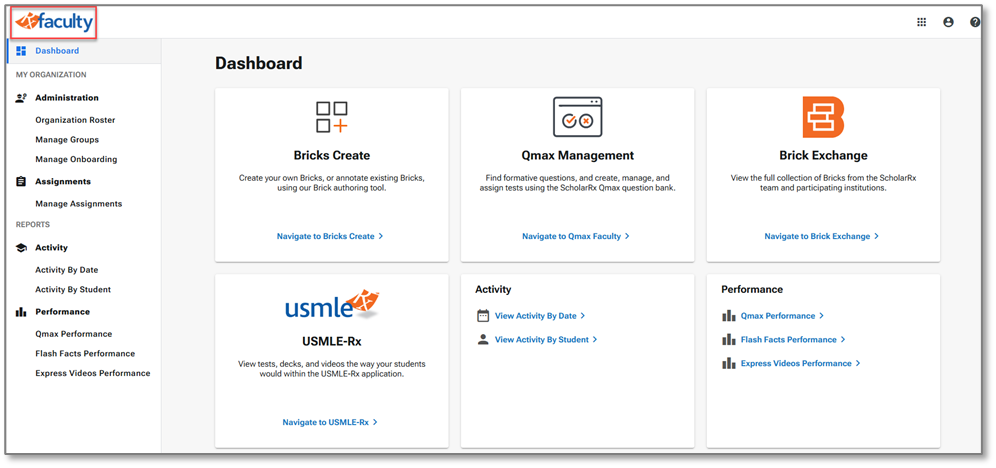Open the apps grid menu icon
Screen dimensions: 996x468
921,22
